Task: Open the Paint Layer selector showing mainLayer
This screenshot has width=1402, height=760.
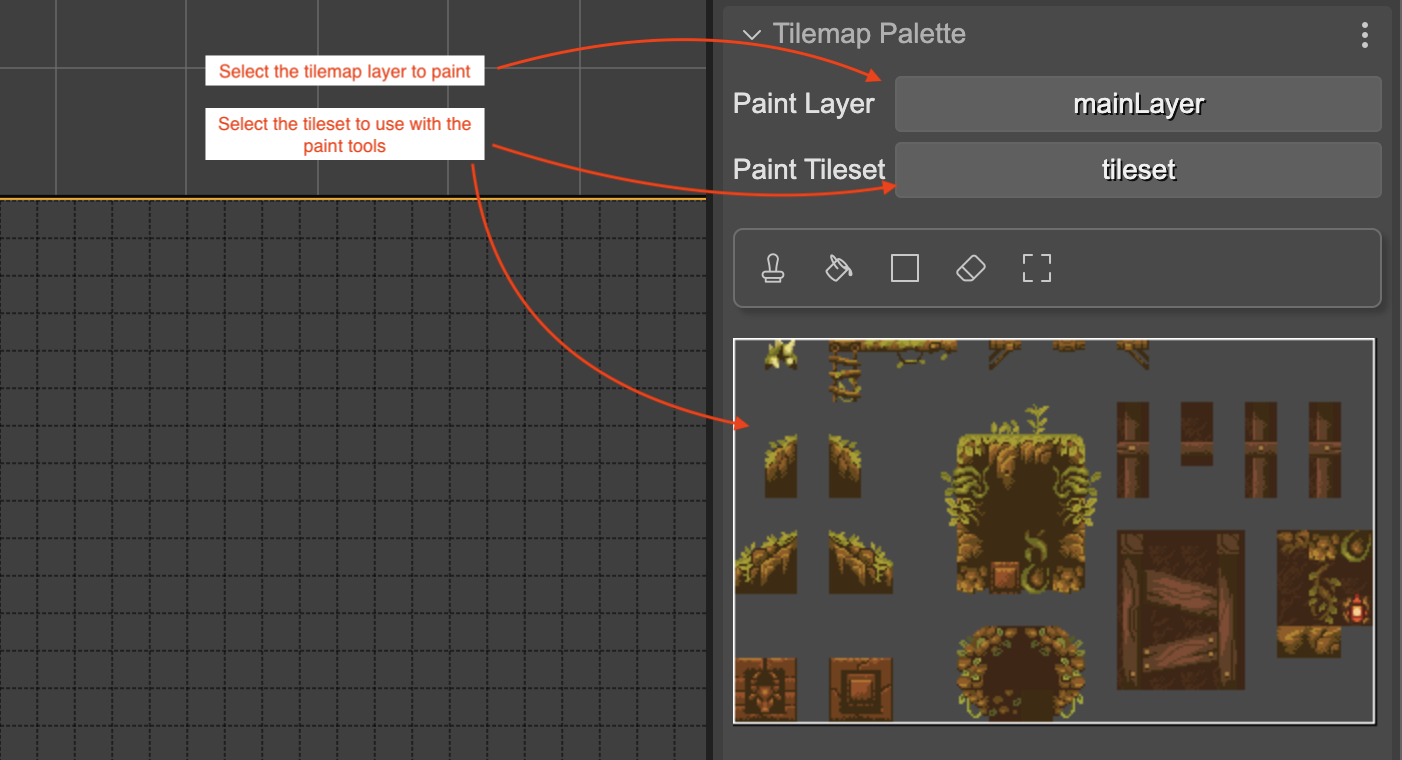Action: coord(1138,103)
